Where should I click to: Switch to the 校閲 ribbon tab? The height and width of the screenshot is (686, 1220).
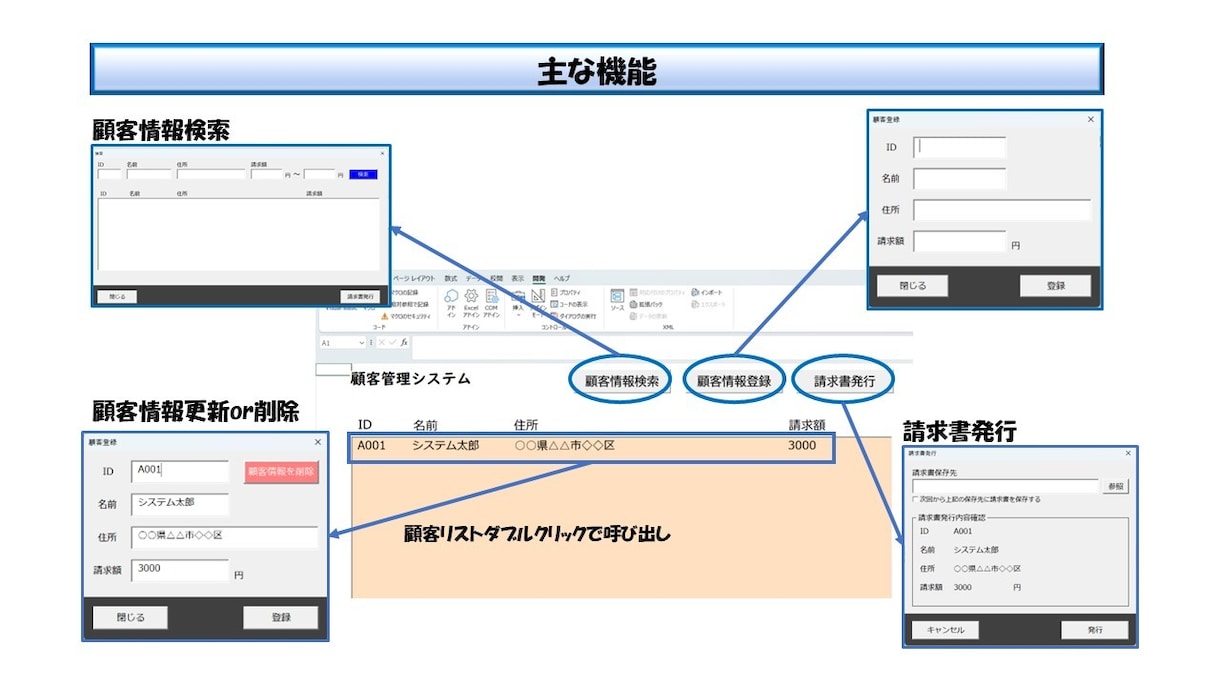[496, 278]
